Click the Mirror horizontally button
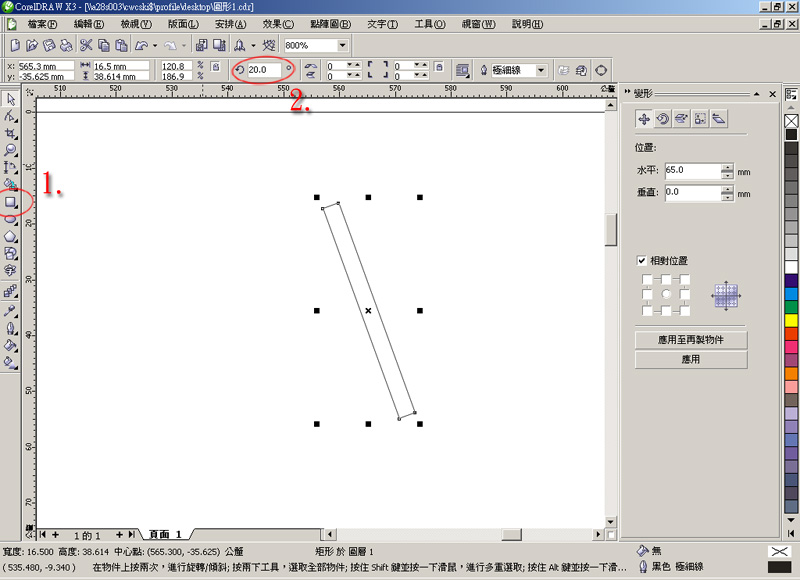Screen dimensions: 800x580 pyautogui.click(x=310, y=65)
